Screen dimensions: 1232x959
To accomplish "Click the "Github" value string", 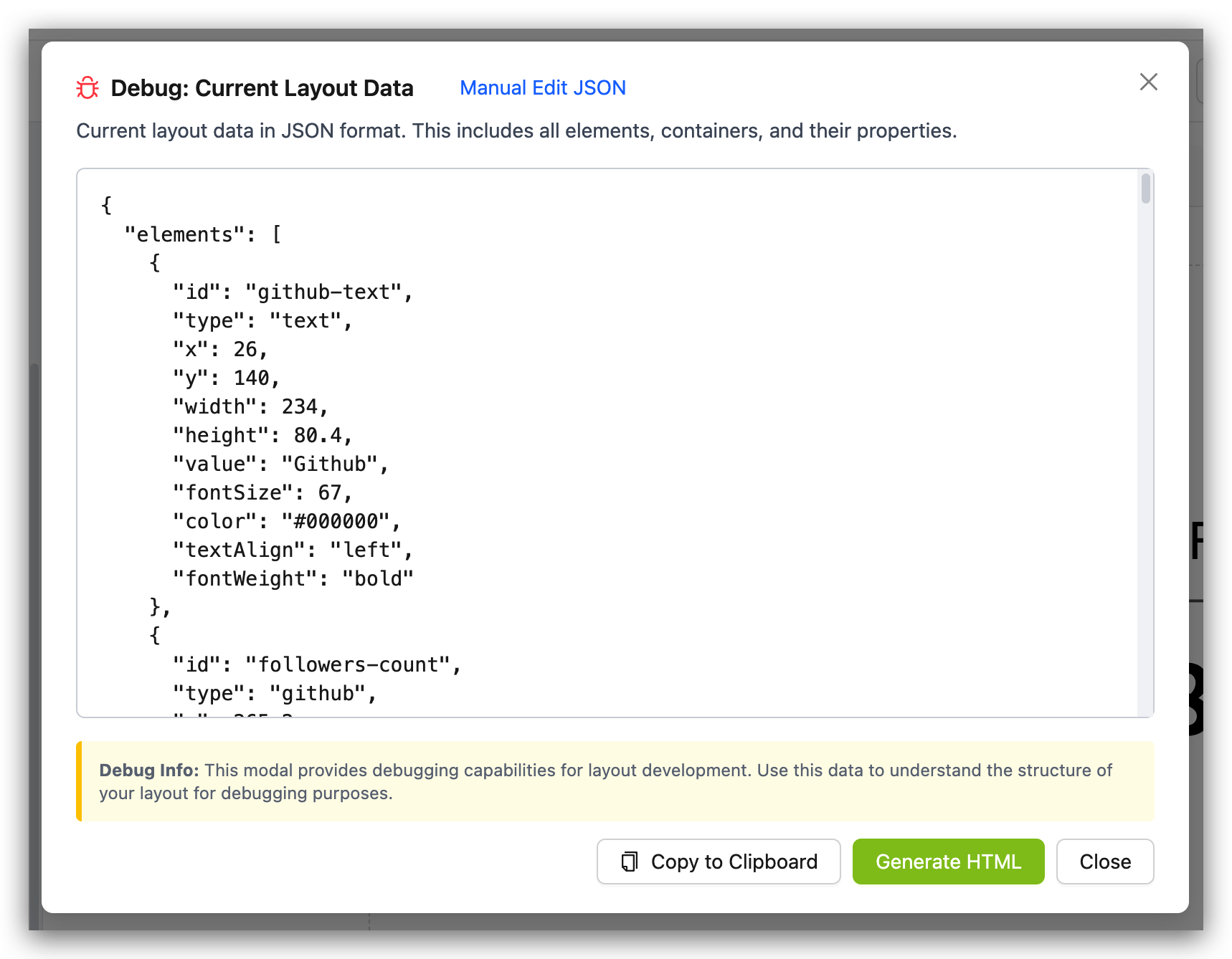I will (329, 464).
